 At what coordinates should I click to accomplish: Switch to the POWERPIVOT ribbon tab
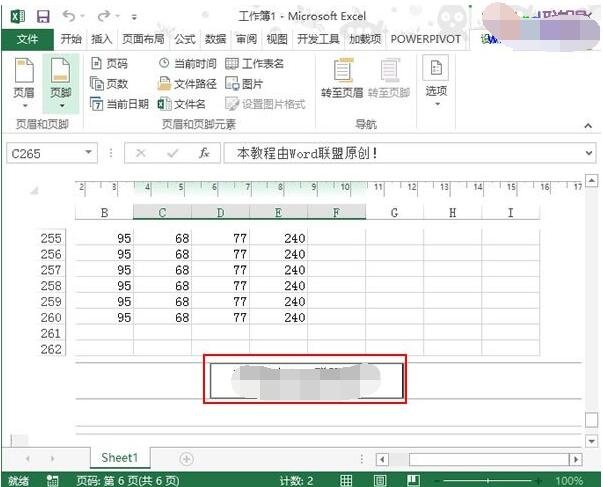[x=426, y=39]
